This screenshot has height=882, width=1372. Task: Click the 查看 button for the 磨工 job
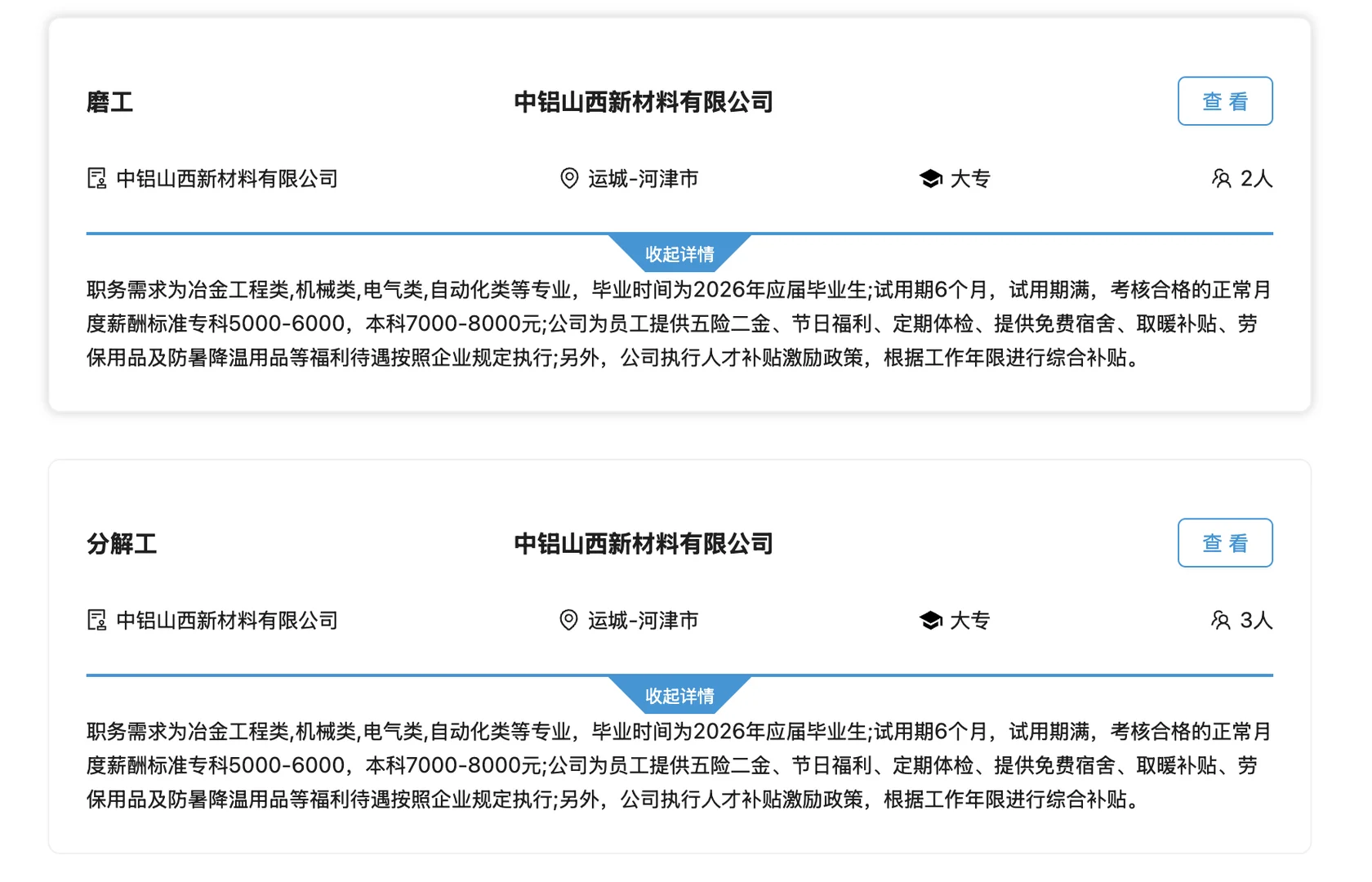pos(1225,100)
